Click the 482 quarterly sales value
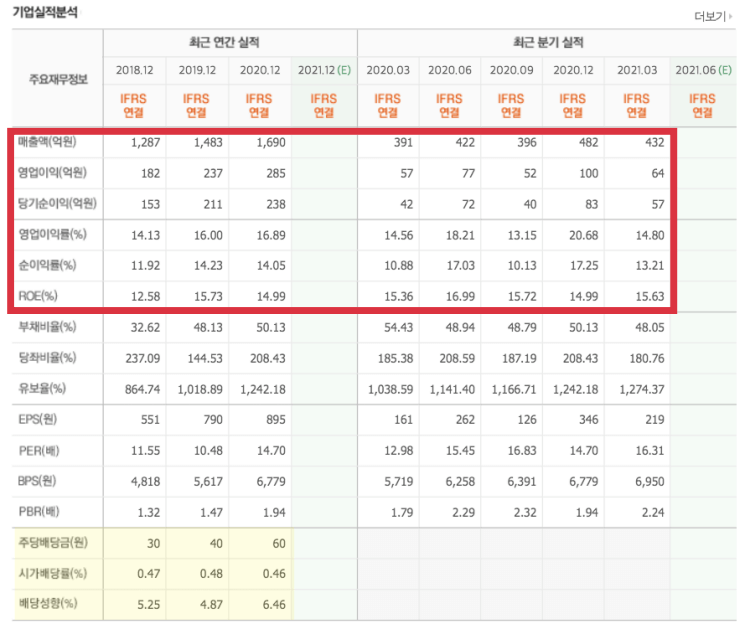750x629 pixels. click(x=588, y=143)
